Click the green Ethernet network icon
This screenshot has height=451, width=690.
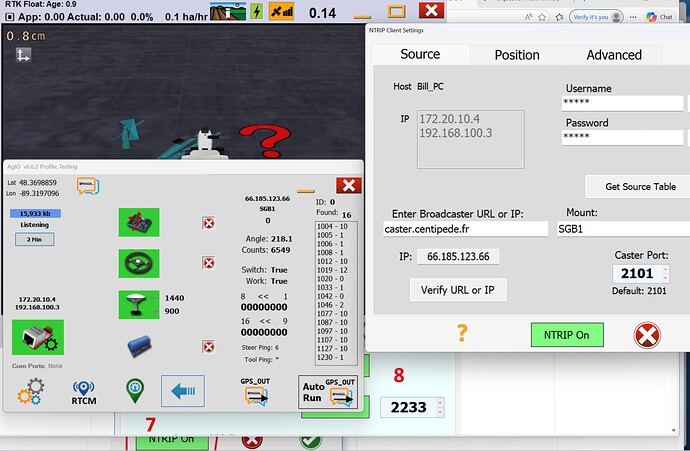click(x=38, y=337)
